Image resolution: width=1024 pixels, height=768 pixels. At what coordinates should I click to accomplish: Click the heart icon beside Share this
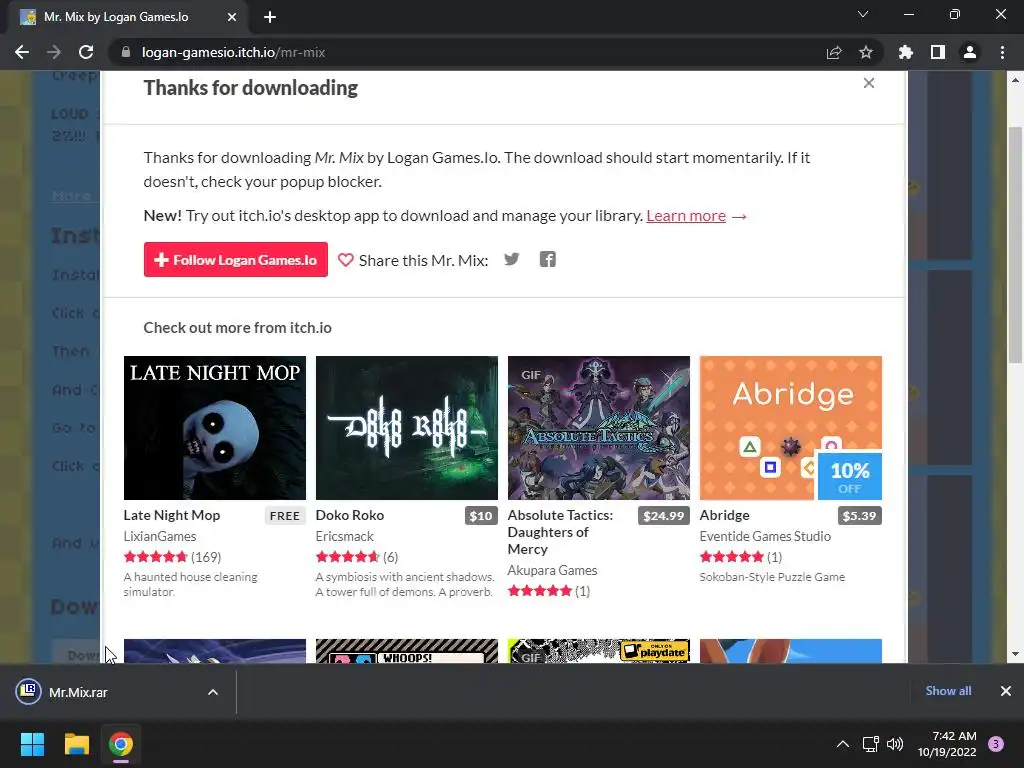[x=345, y=260]
